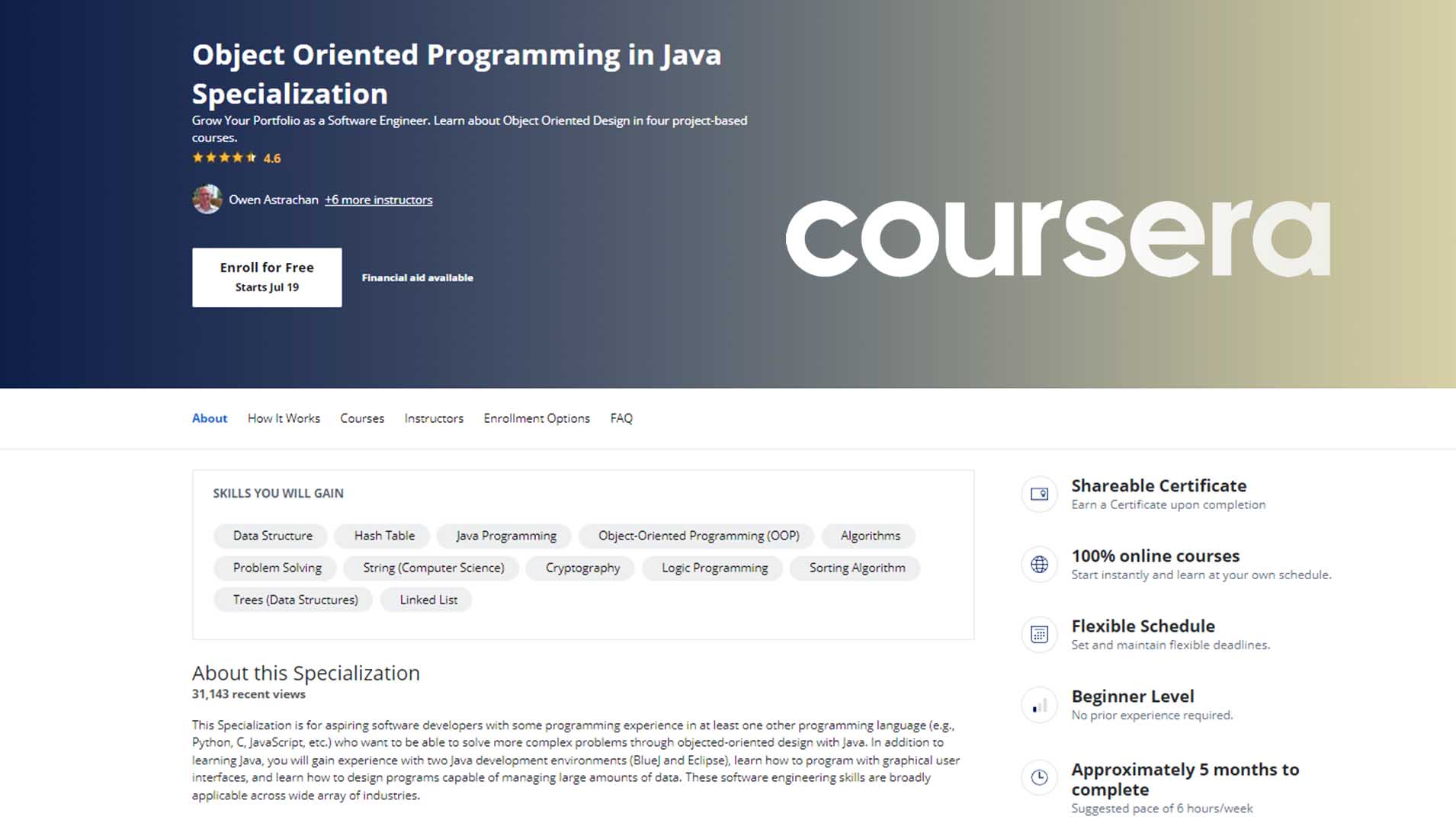This screenshot has height=823, width=1456.
Task: Click the Coursera logo
Action: click(1057, 236)
